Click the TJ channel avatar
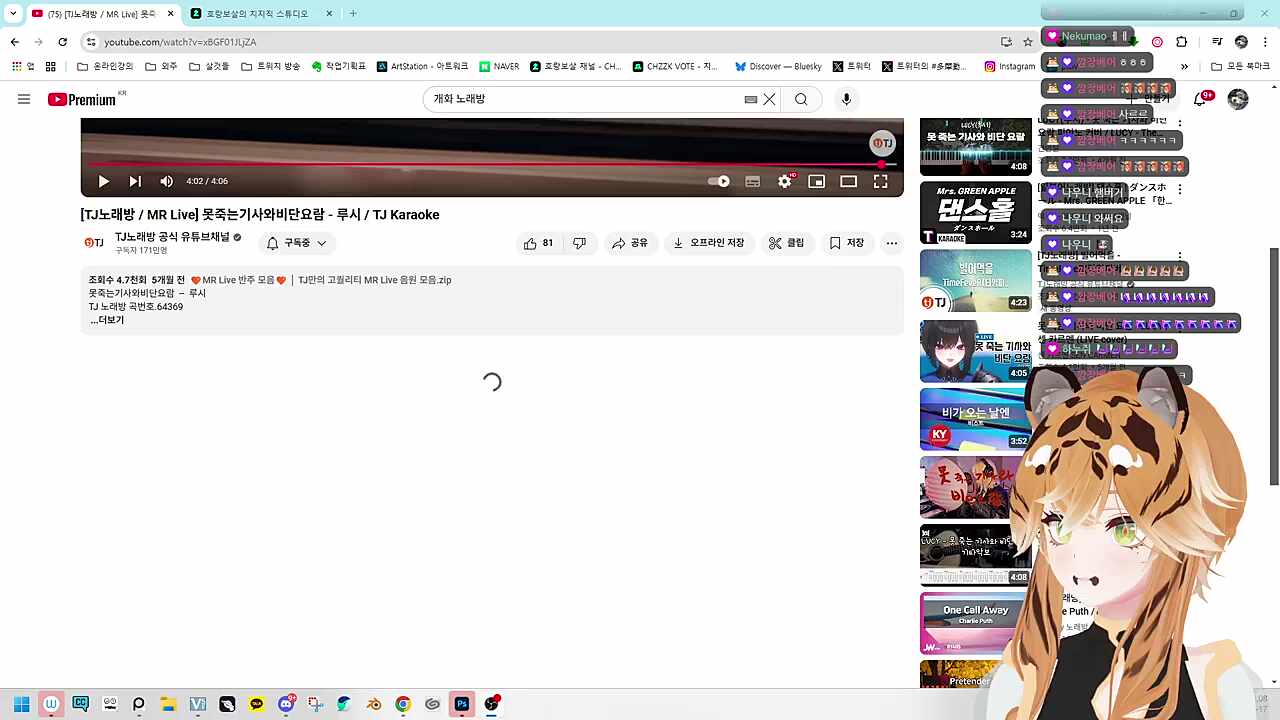 (94, 243)
